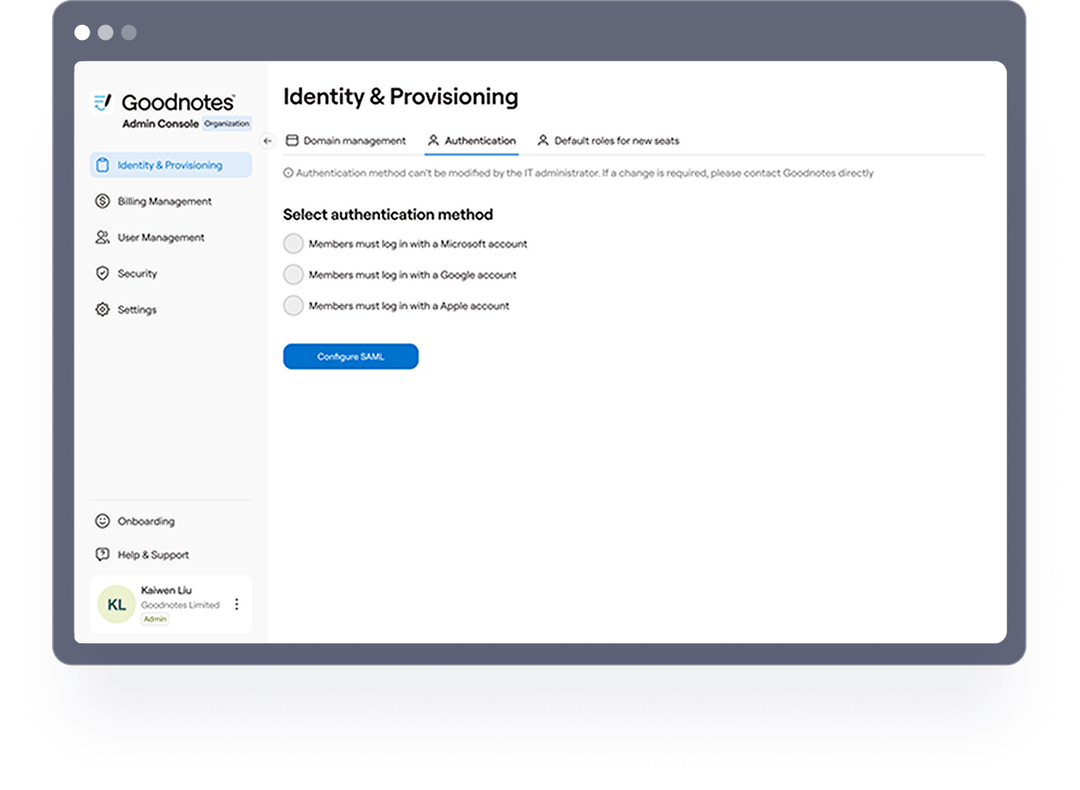Click the info icon next to the notice
The height and width of the screenshot is (790, 1080).
tap(290, 172)
